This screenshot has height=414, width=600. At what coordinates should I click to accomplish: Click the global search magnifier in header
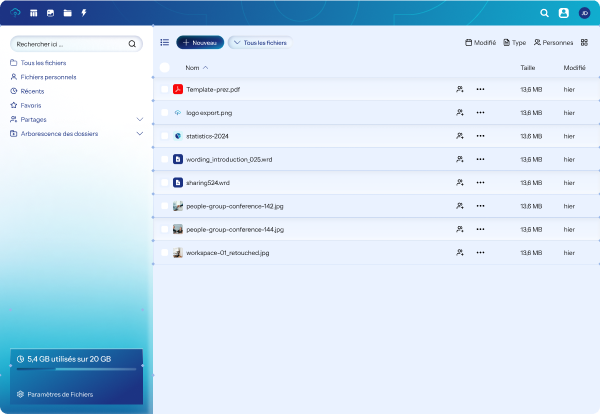coord(544,13)
